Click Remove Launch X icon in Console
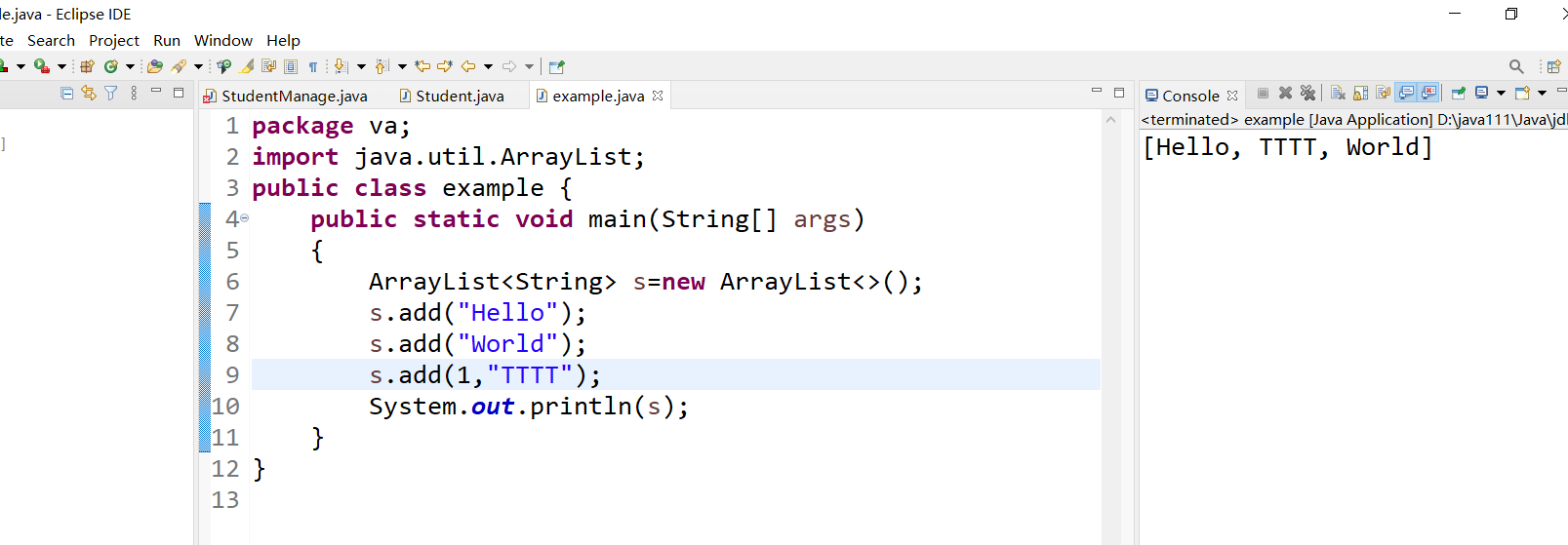Screen dimensions: 1568x545 coord(1285,94)
